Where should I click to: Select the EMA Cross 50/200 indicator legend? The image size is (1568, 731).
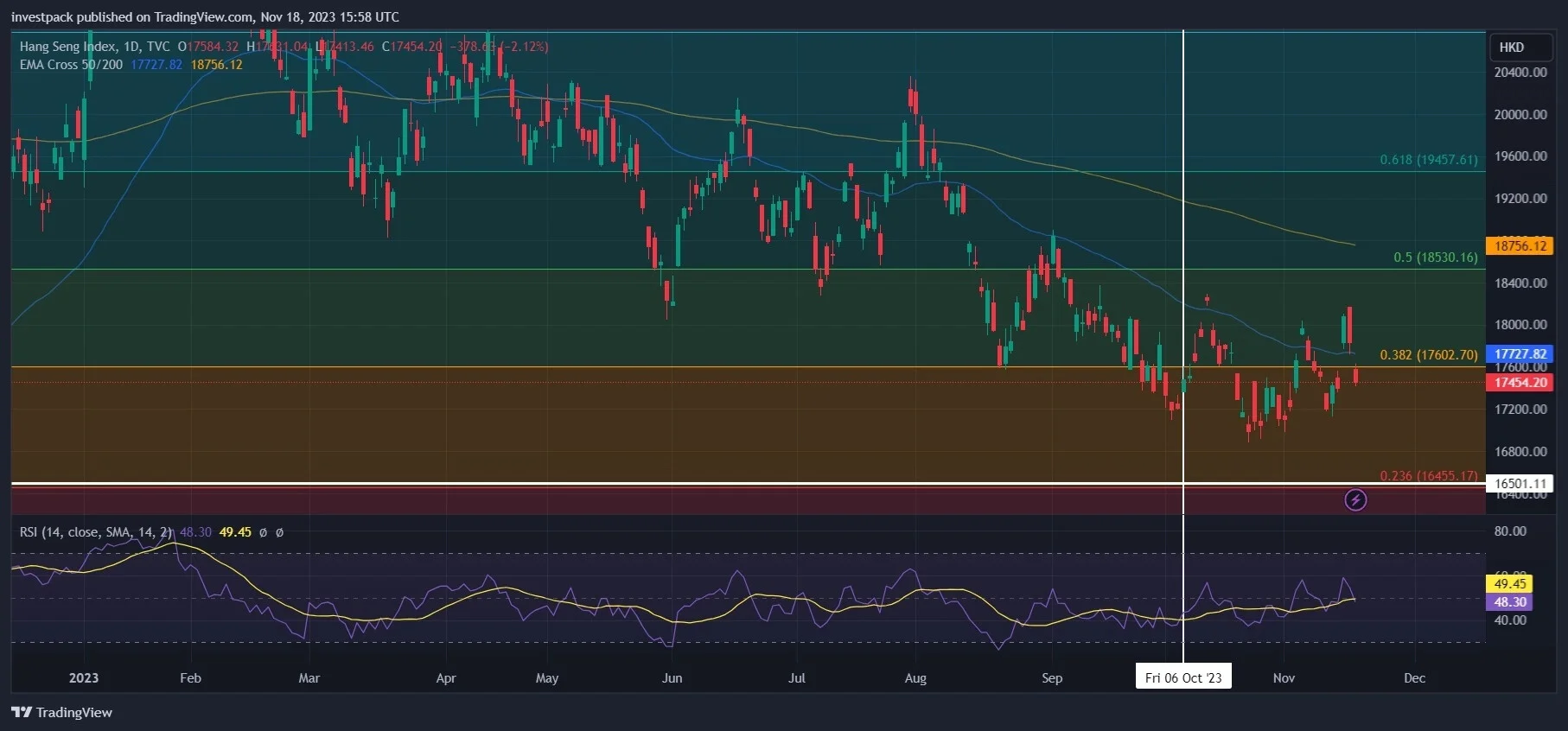point(72,65)
